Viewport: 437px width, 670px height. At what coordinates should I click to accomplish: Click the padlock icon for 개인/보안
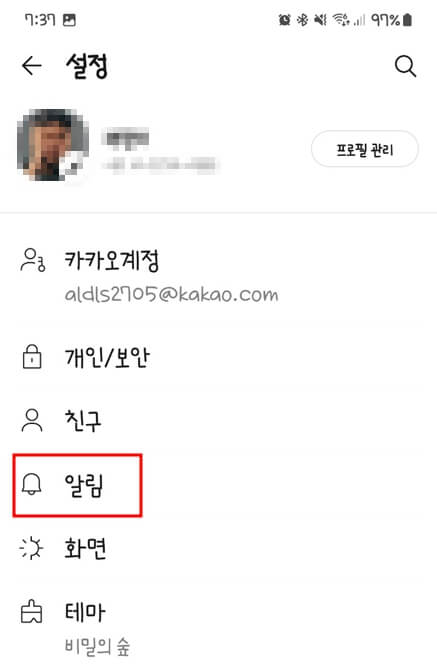point(32,357)
